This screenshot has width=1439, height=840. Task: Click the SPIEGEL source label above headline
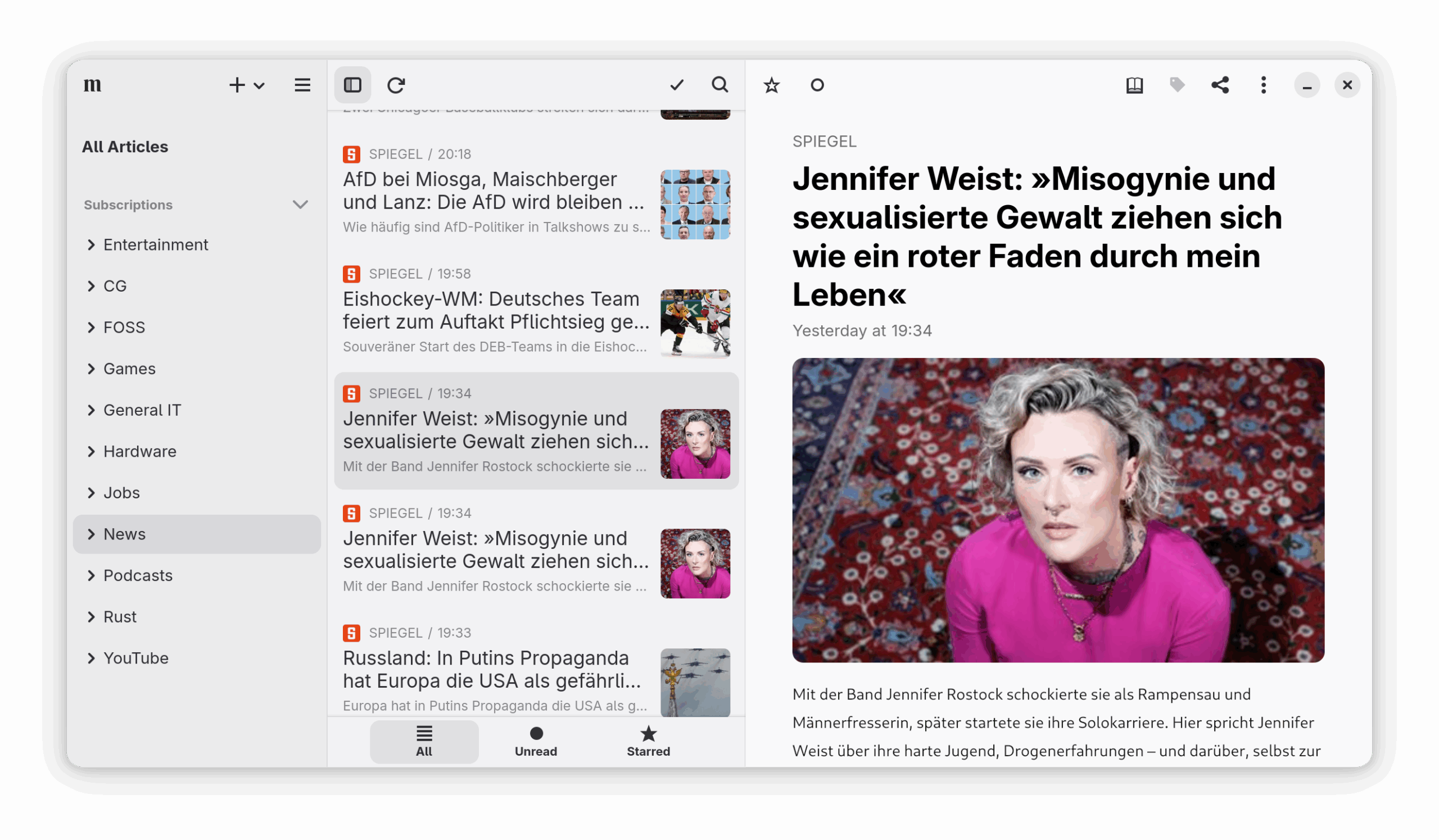824,141
